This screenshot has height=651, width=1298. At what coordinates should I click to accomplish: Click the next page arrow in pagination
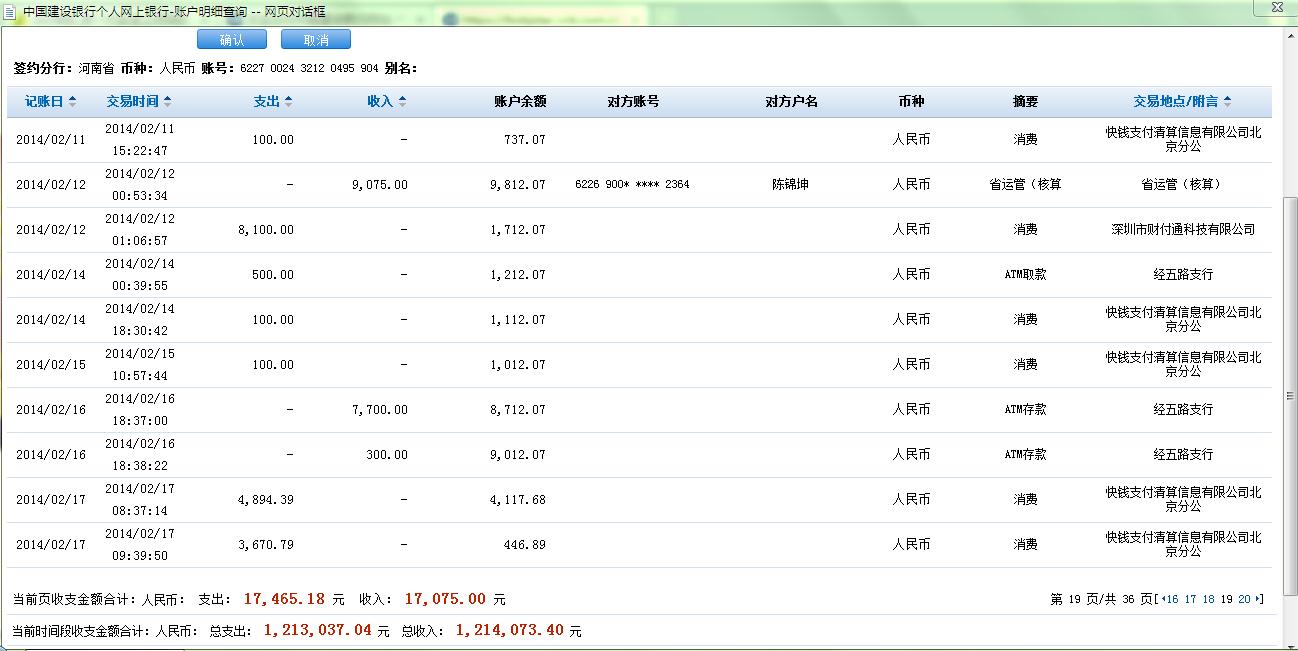pyautogui.click(x=1259, y=600)
